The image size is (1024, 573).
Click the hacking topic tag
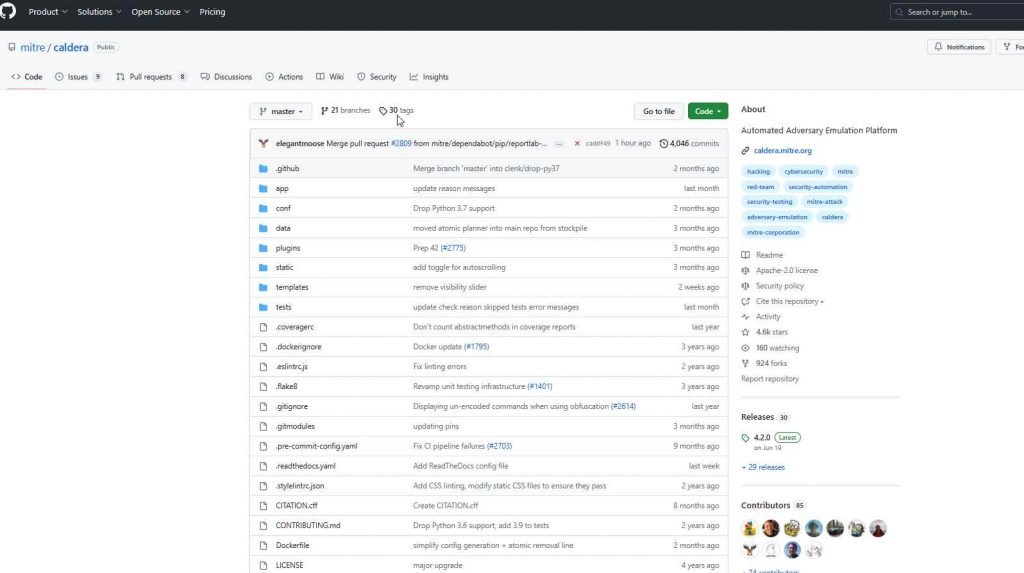tap(758, 172)
